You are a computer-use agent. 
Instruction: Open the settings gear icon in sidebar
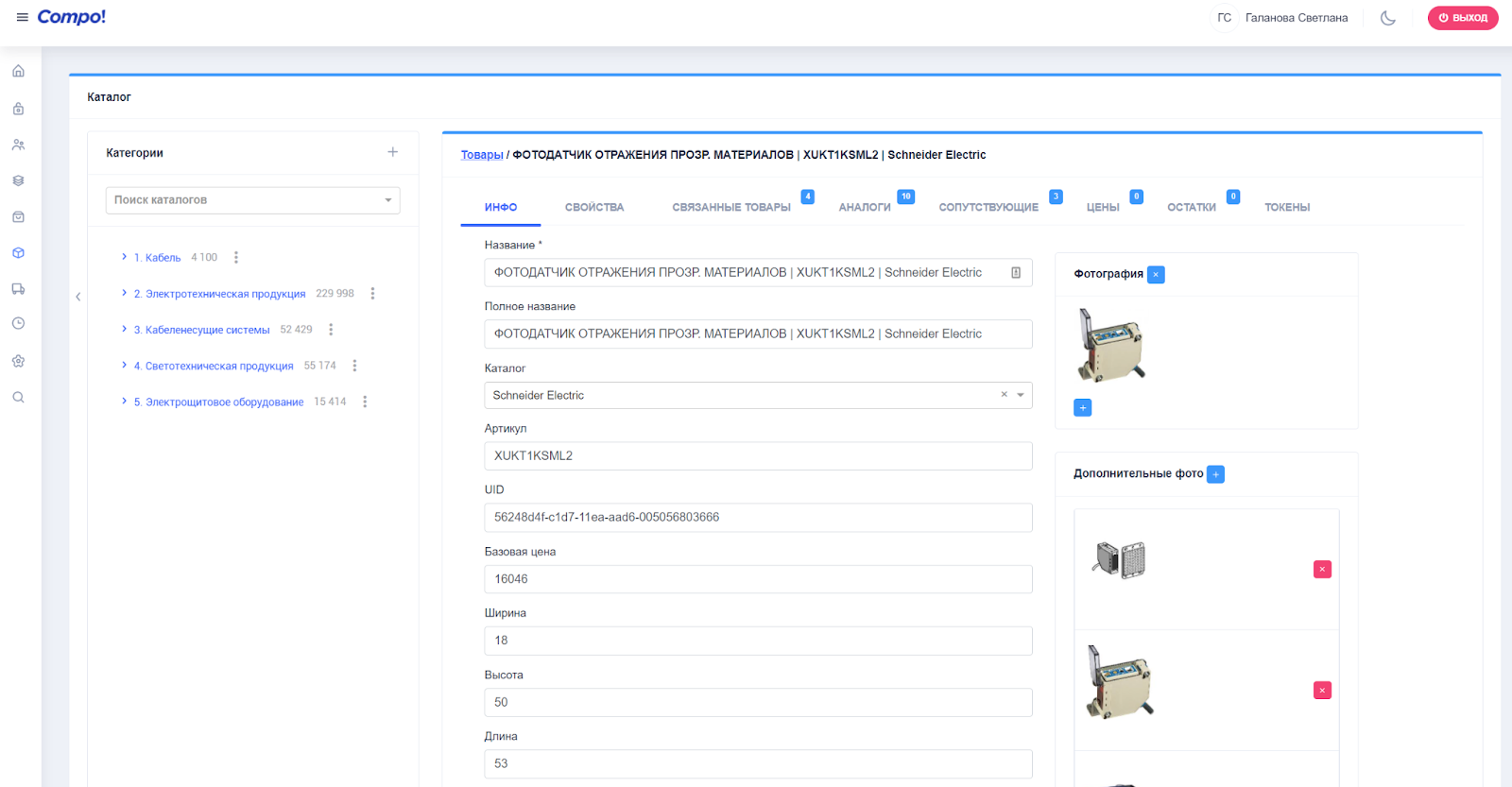(18, 361)
